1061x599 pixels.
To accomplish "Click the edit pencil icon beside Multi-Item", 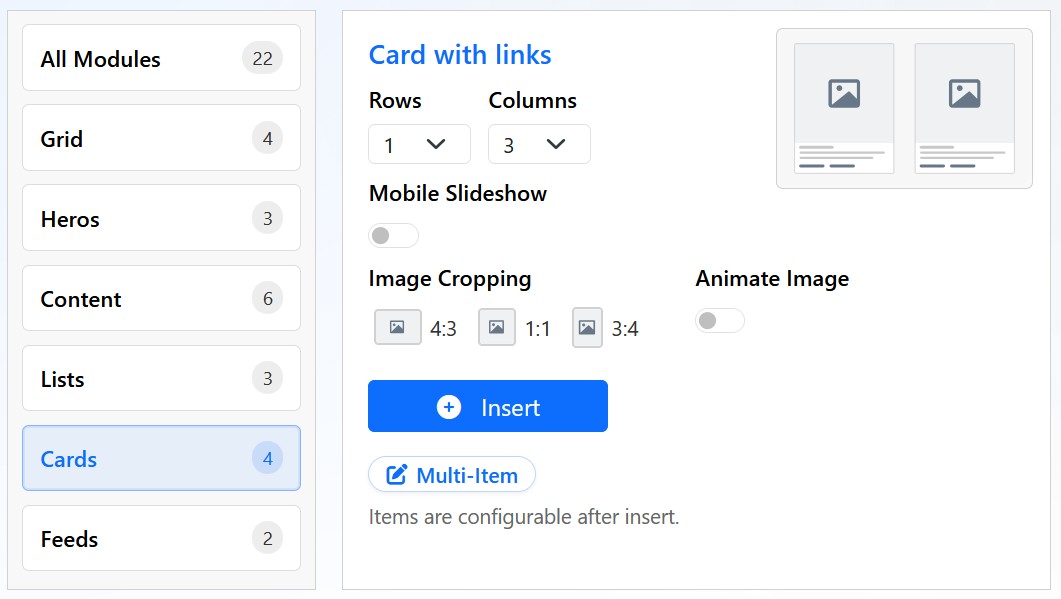I will 397,475.
